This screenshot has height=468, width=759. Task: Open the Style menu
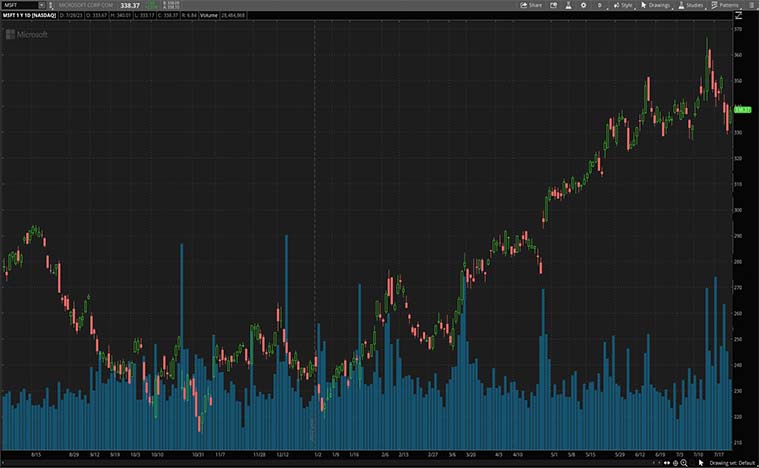click(x=623, y=5)
